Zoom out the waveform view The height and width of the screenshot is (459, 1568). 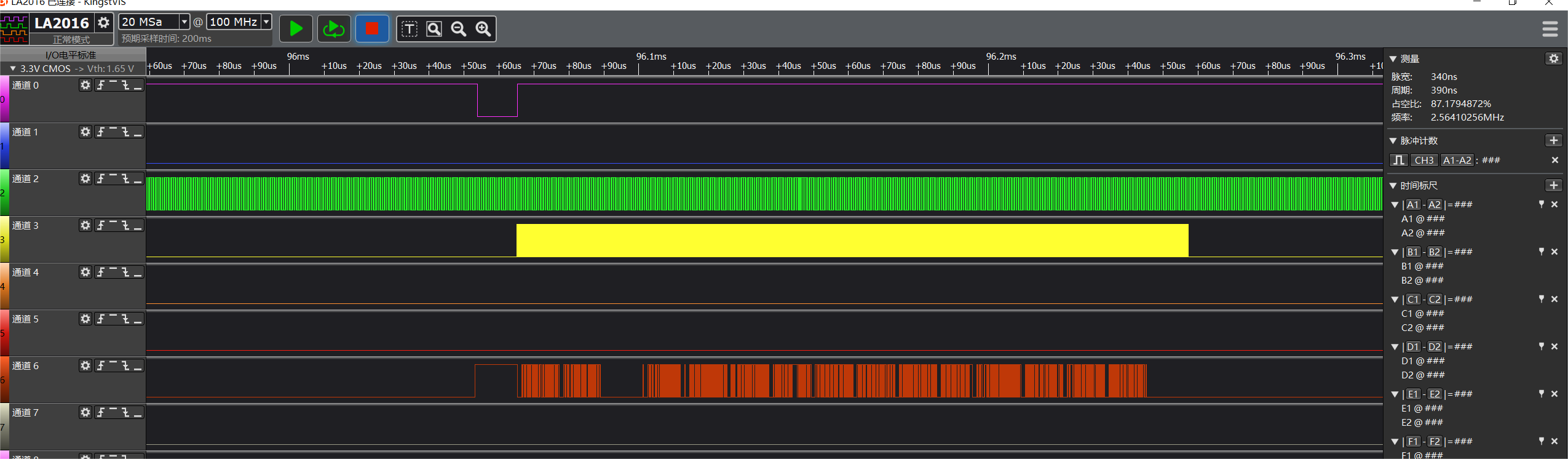[x=459, y=29]
